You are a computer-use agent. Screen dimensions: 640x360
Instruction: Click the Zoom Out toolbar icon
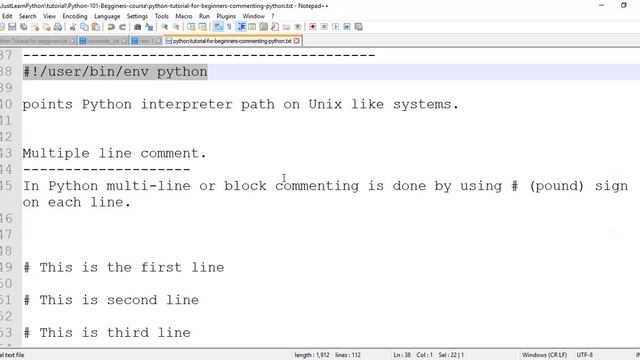coord(176,27)
